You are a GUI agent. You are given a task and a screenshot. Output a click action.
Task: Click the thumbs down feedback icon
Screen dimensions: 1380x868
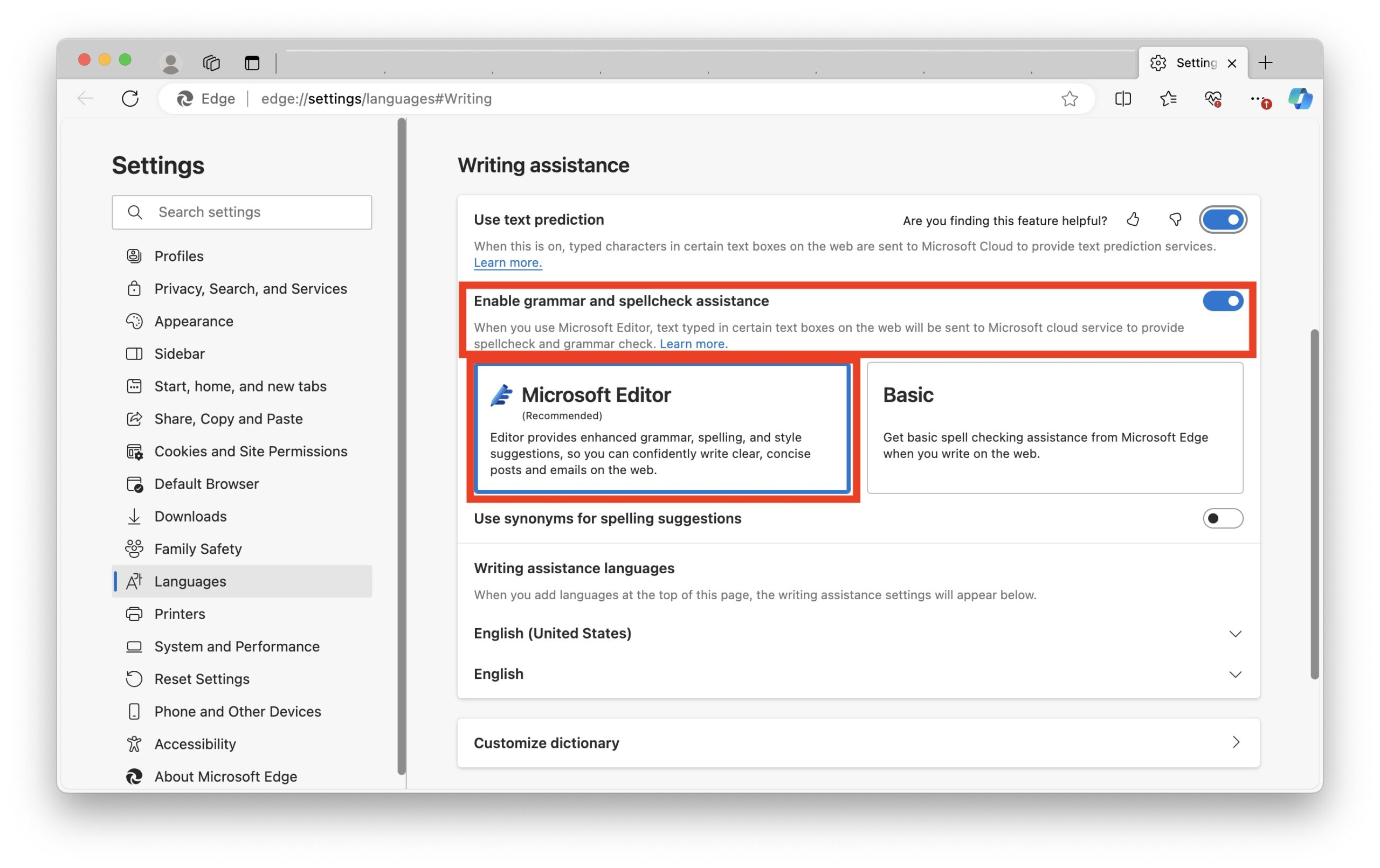pos(1175,219)
